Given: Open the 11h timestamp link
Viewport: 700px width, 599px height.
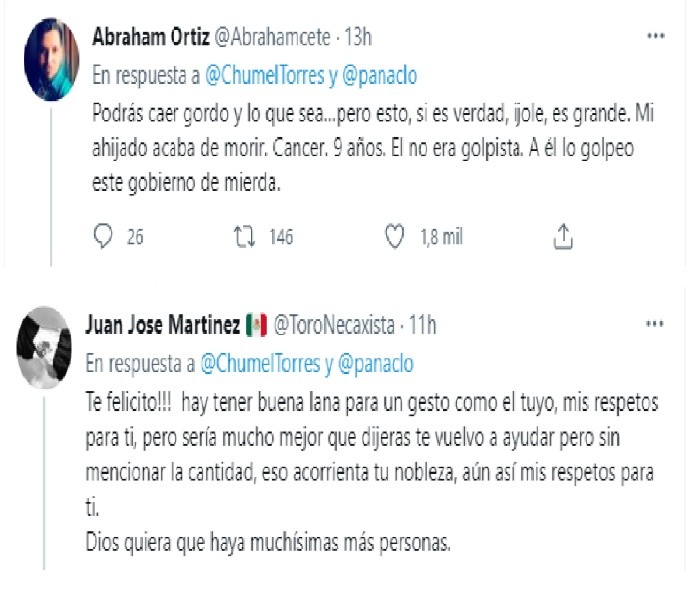Looking at the screenshot, I should click(x=421, y=325).
